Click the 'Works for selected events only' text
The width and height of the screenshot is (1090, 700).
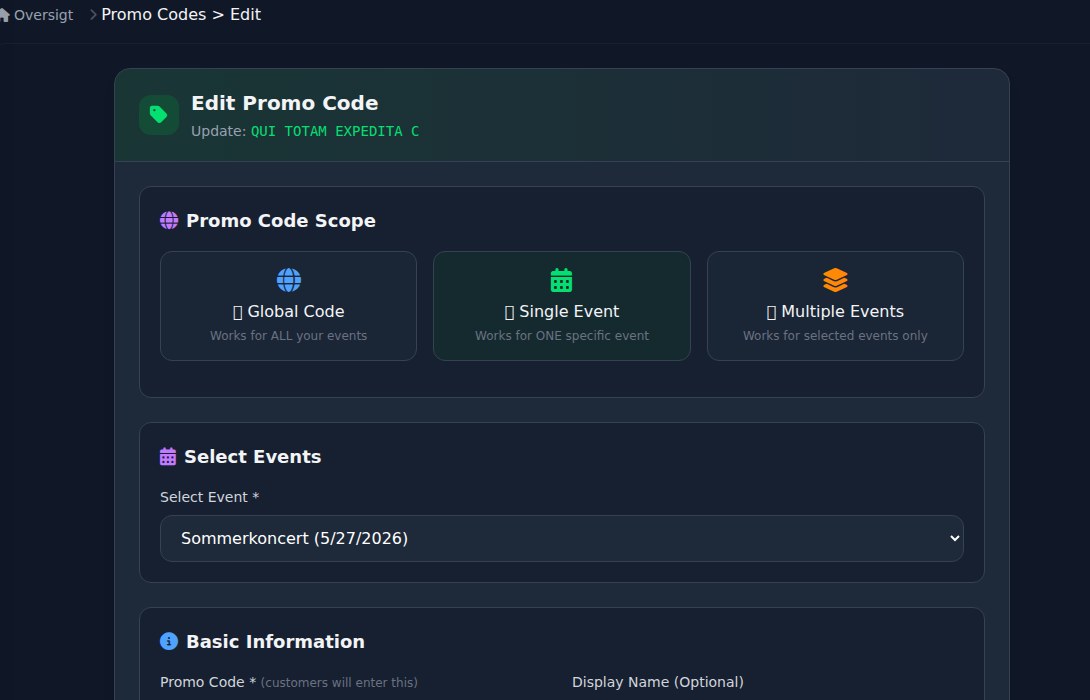pyautogui.click(x=835, y=336)
